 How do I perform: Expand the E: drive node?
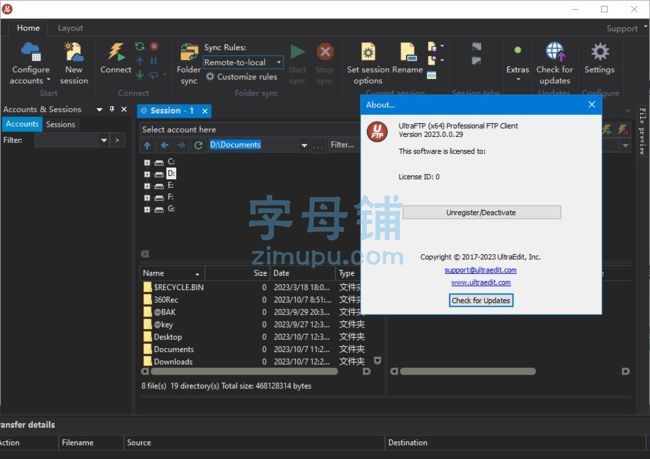point(147,186)
